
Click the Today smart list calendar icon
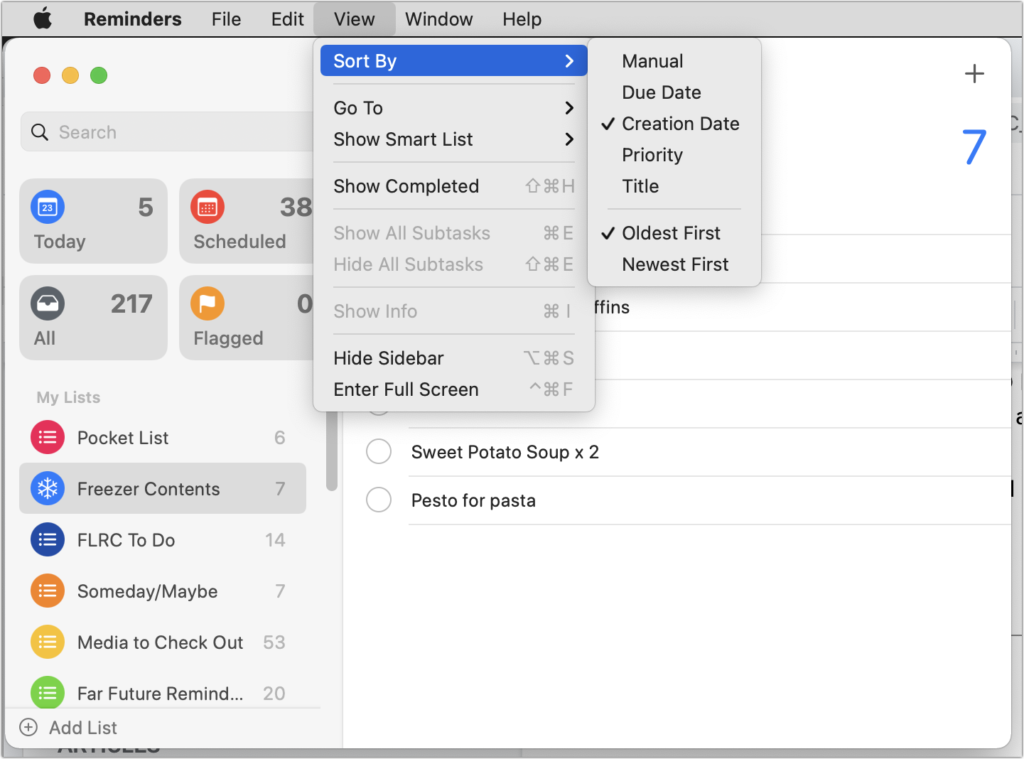47,208
